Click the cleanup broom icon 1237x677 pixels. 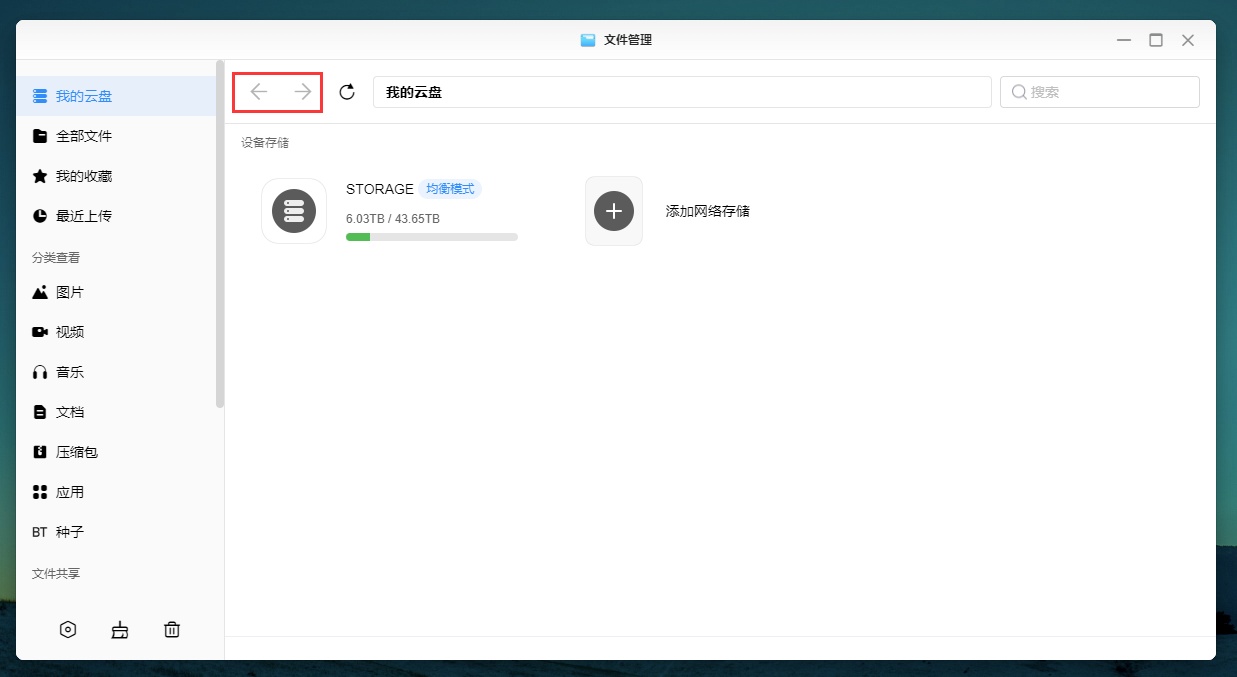pos(120,629)
